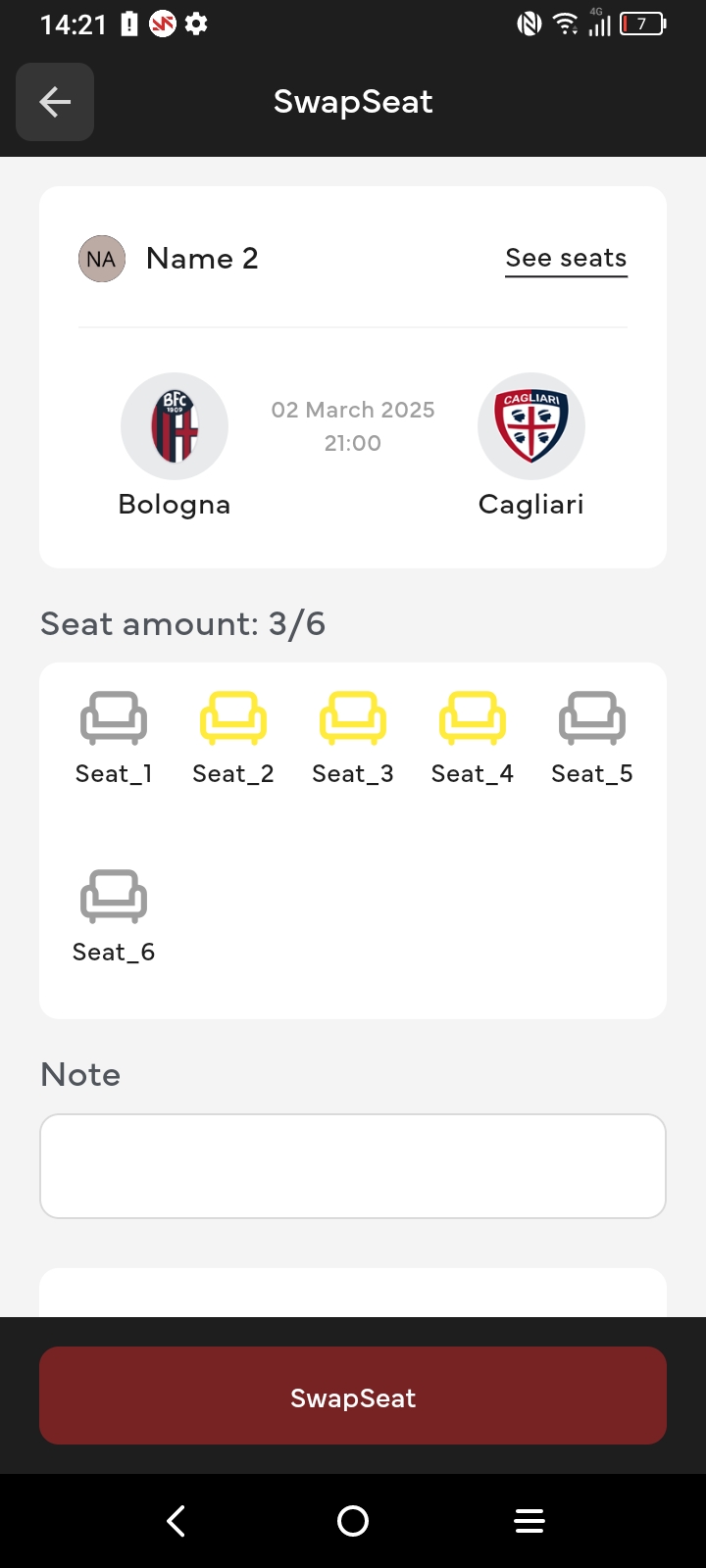Select the Seat_6 armchair icon

click(x=114, y=897)
